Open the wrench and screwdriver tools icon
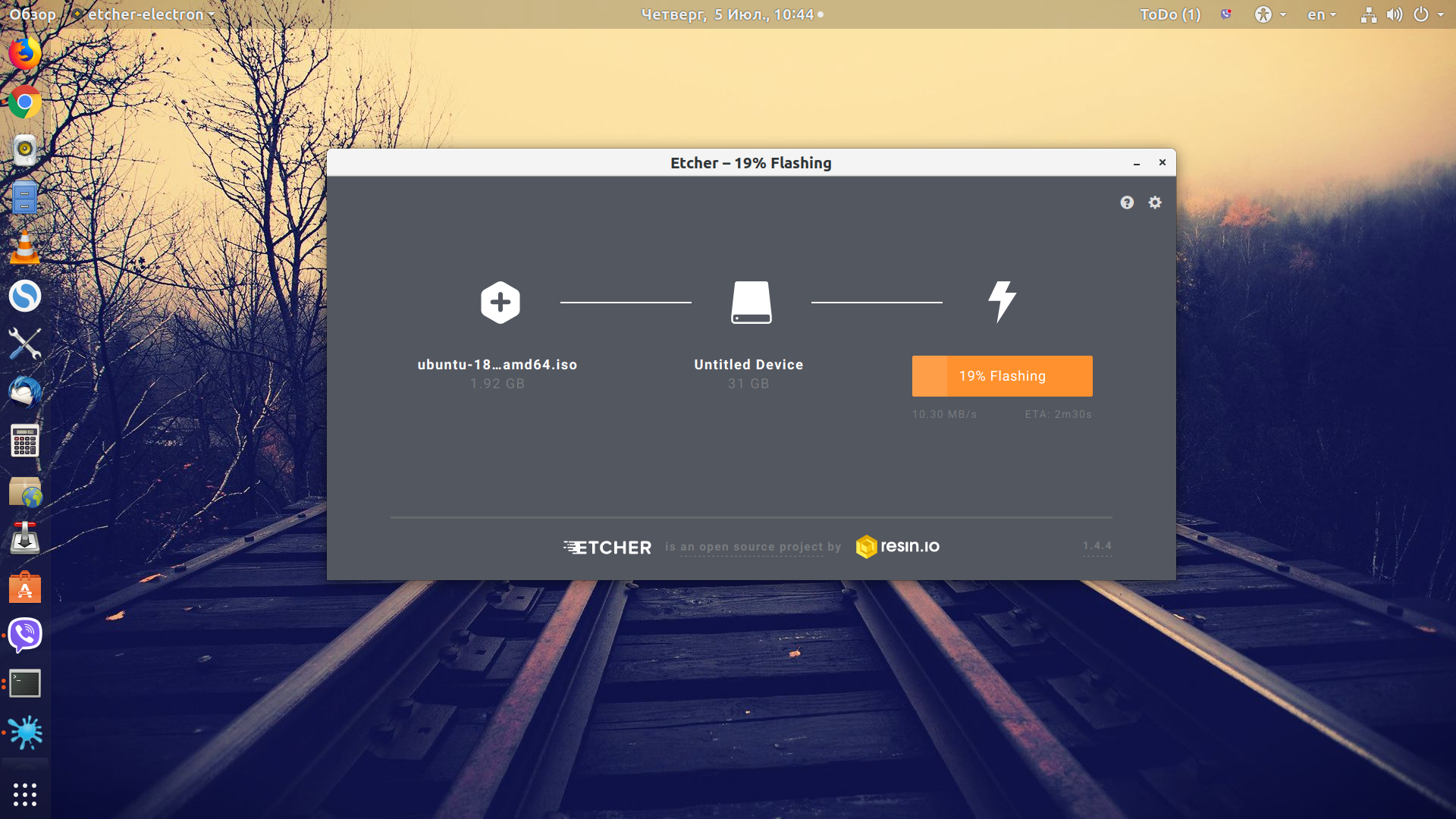 [25, 344]
